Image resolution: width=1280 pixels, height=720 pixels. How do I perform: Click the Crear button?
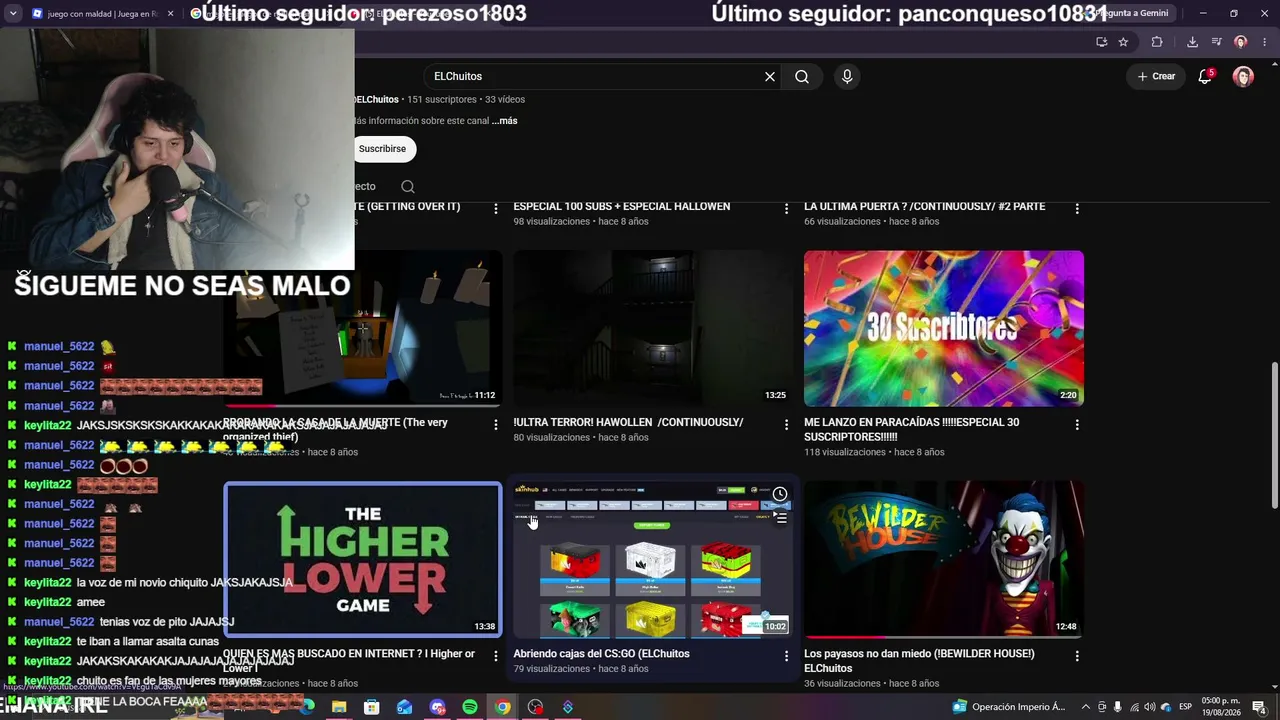point(1156,76)
